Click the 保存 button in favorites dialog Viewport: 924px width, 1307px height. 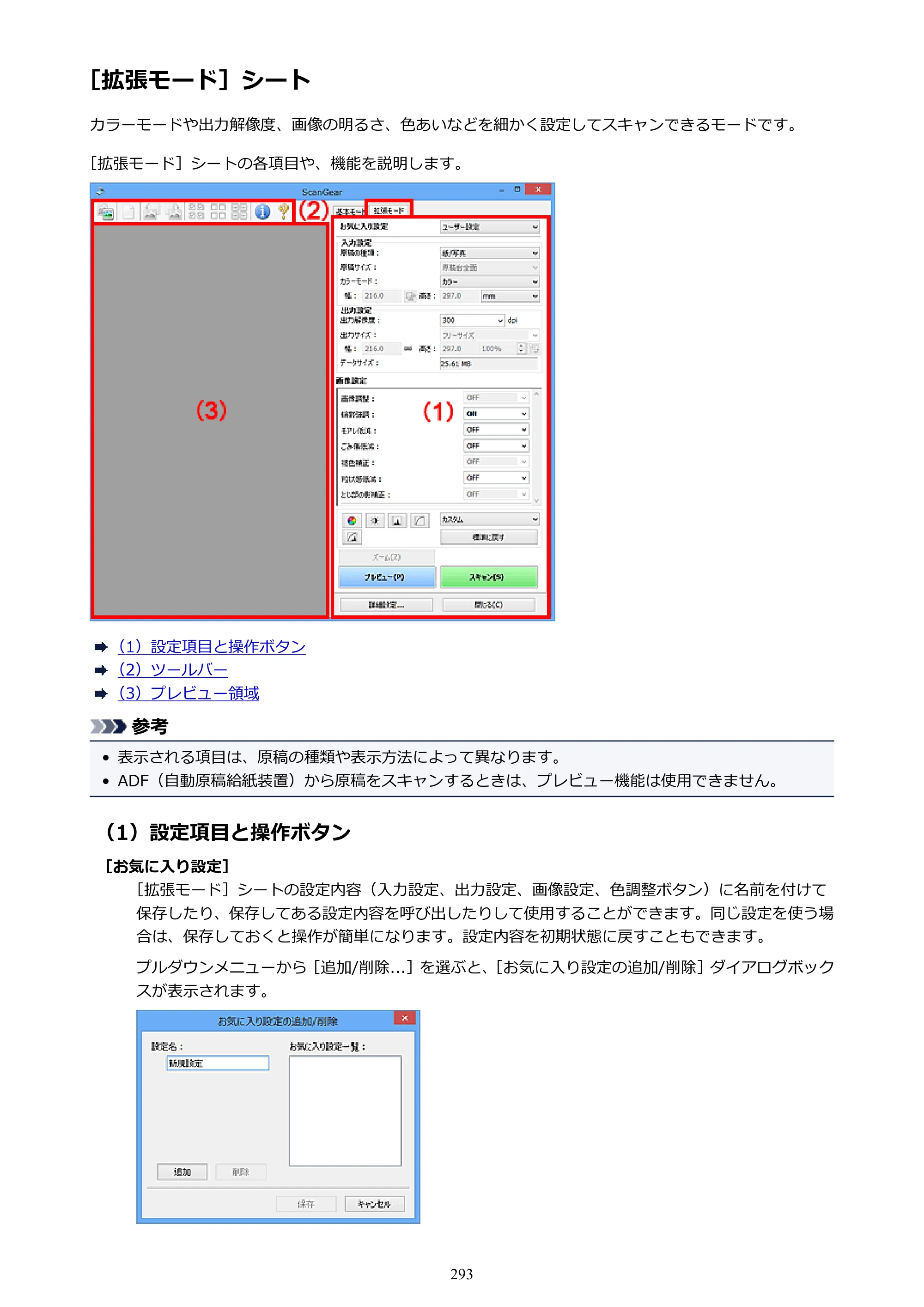(x=306, y=1204)
